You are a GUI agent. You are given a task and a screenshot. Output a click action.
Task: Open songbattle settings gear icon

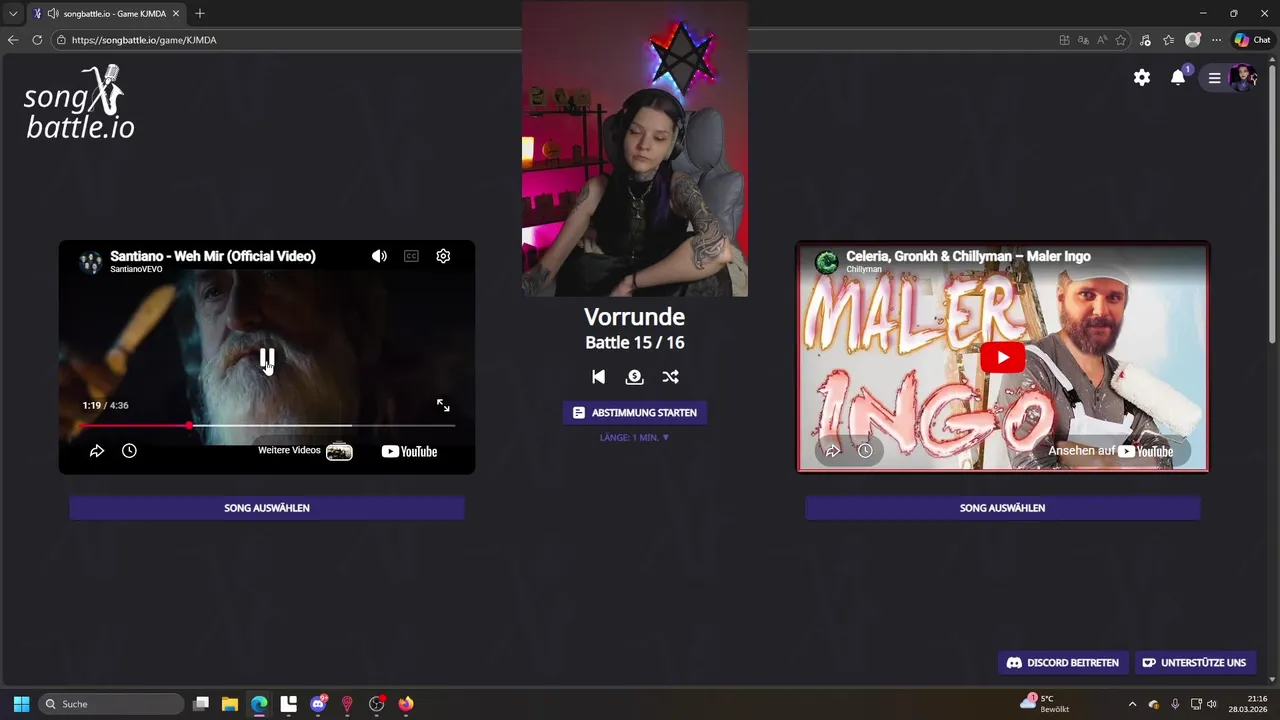[1142, 77]
